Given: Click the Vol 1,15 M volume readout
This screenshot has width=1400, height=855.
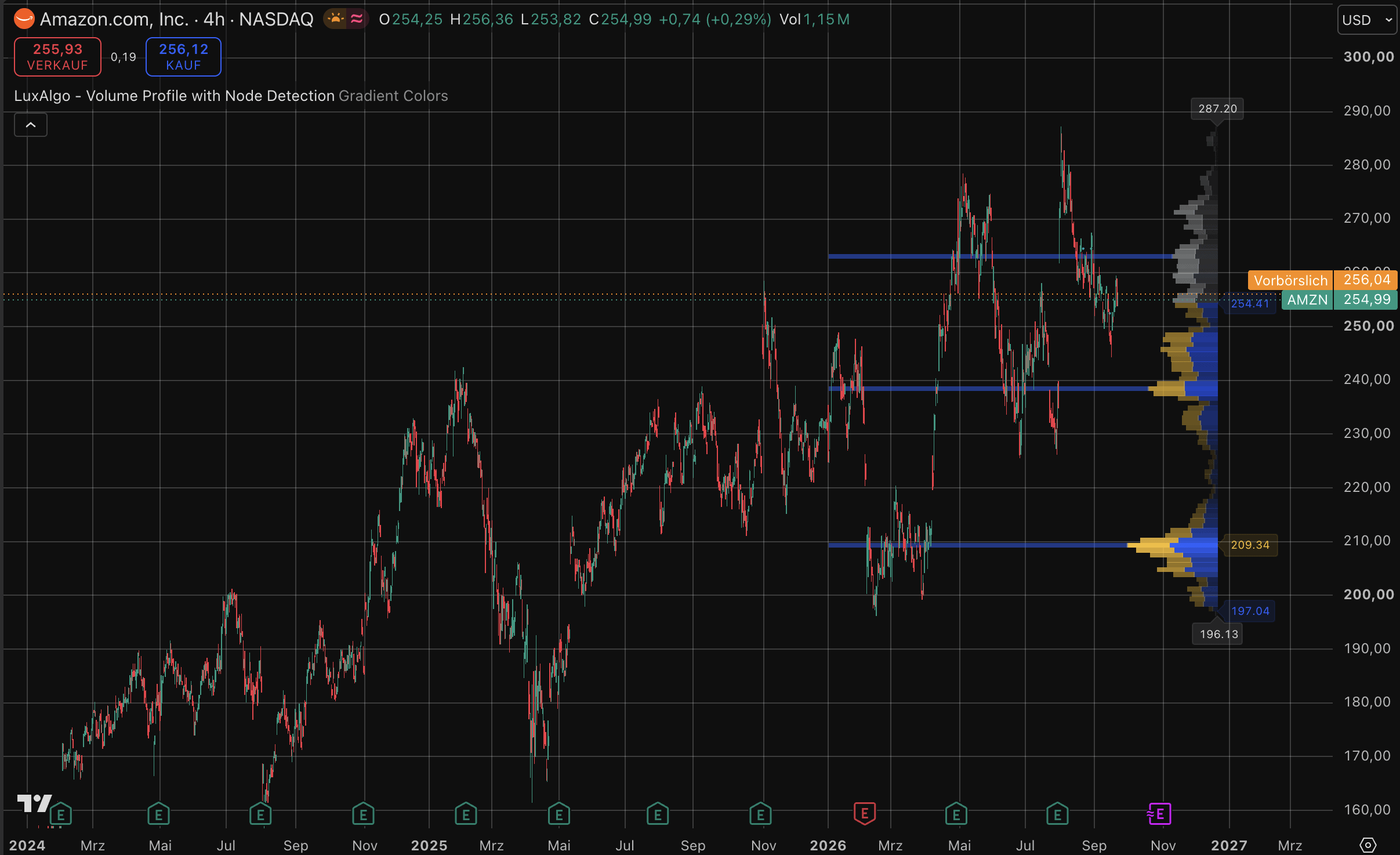Looking at the screenshot, I should coord(815,19).
